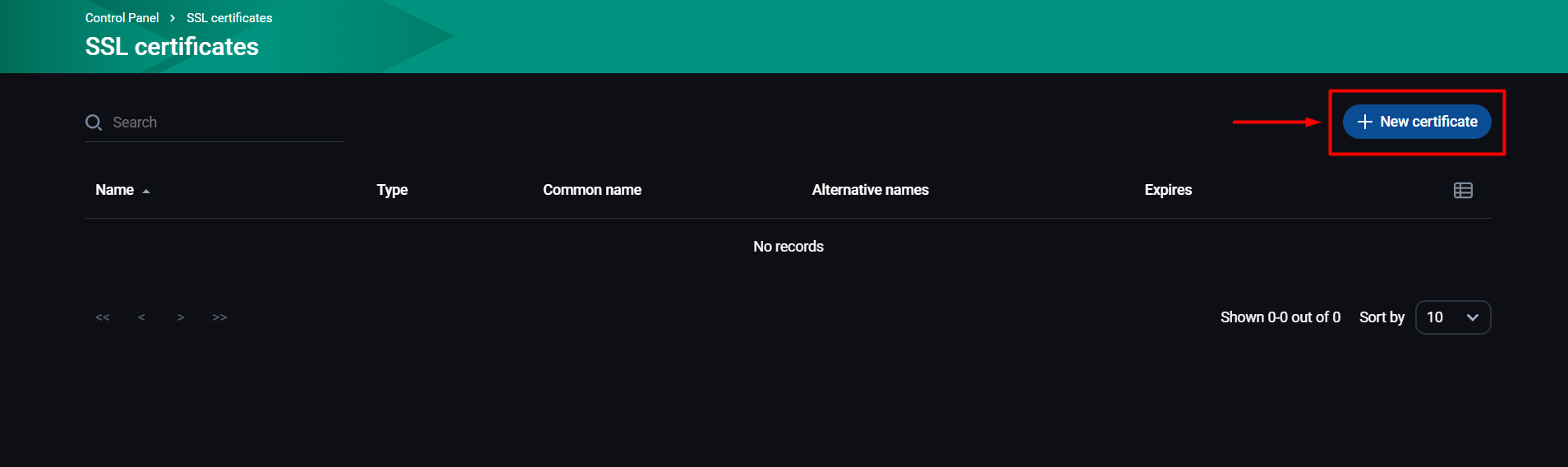Click the dropdown chevron next to 10

pyautogui.click(x=1473, y=317)
